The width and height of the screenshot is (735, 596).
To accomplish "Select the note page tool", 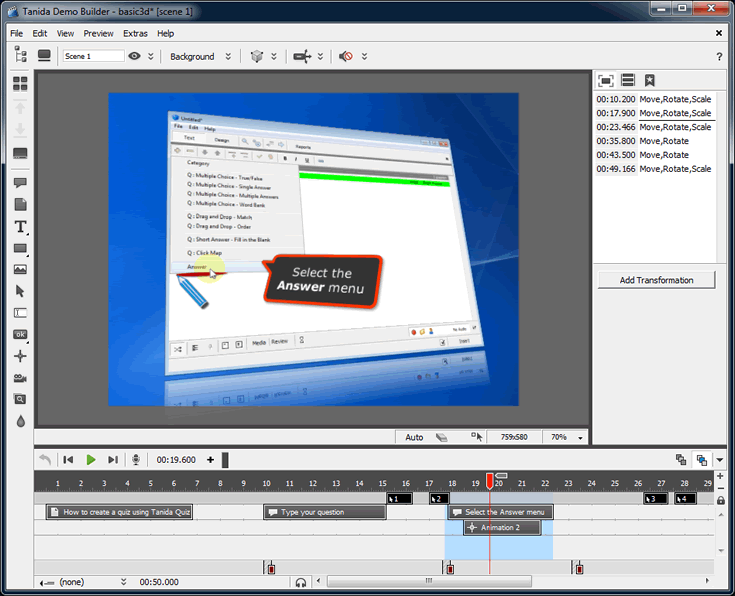I will point(20,204).
